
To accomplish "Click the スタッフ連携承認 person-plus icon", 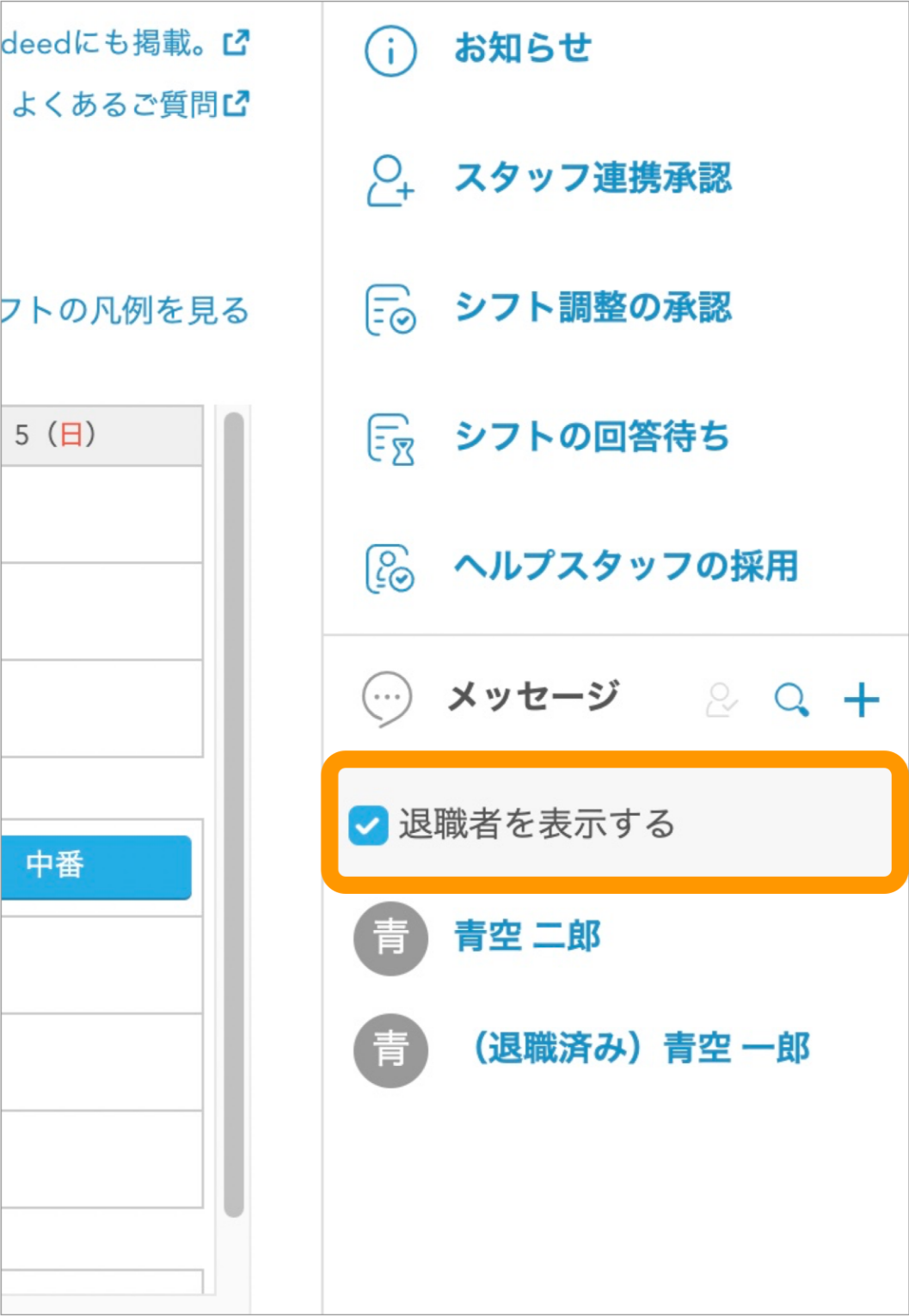I will coord(390,181).
